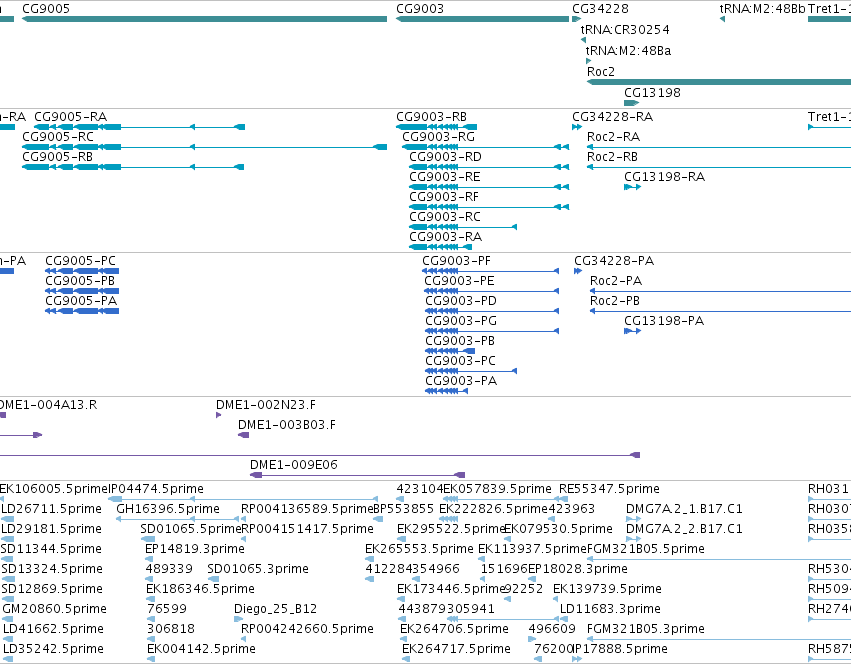The width and height of the screenshot is (851, 664).
Task: Select the CG9003-RG transcript label
Action: click(438, 137)
